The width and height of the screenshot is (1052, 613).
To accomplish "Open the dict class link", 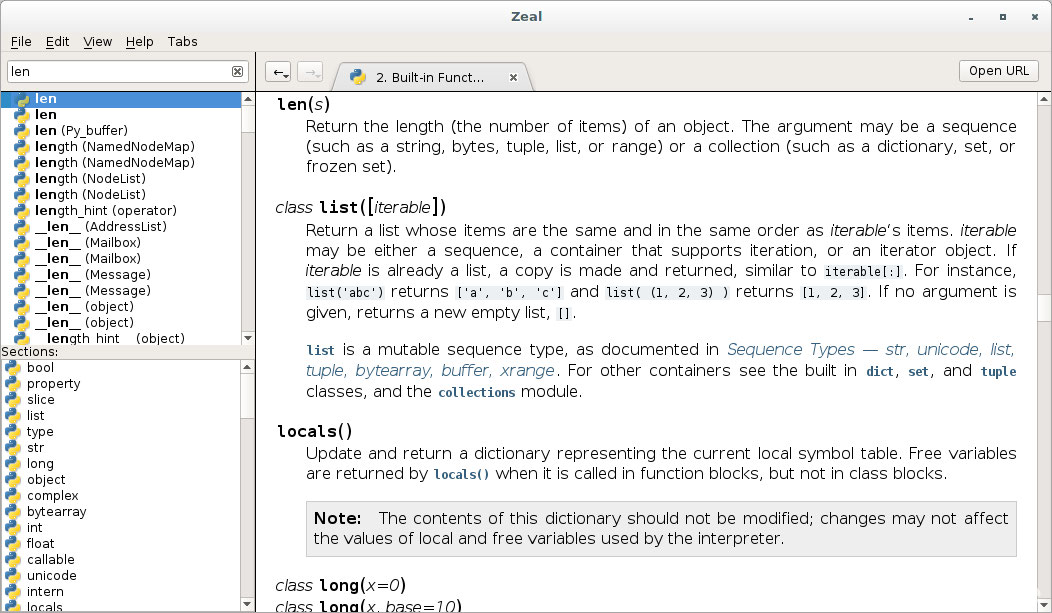I will (880, 372).
